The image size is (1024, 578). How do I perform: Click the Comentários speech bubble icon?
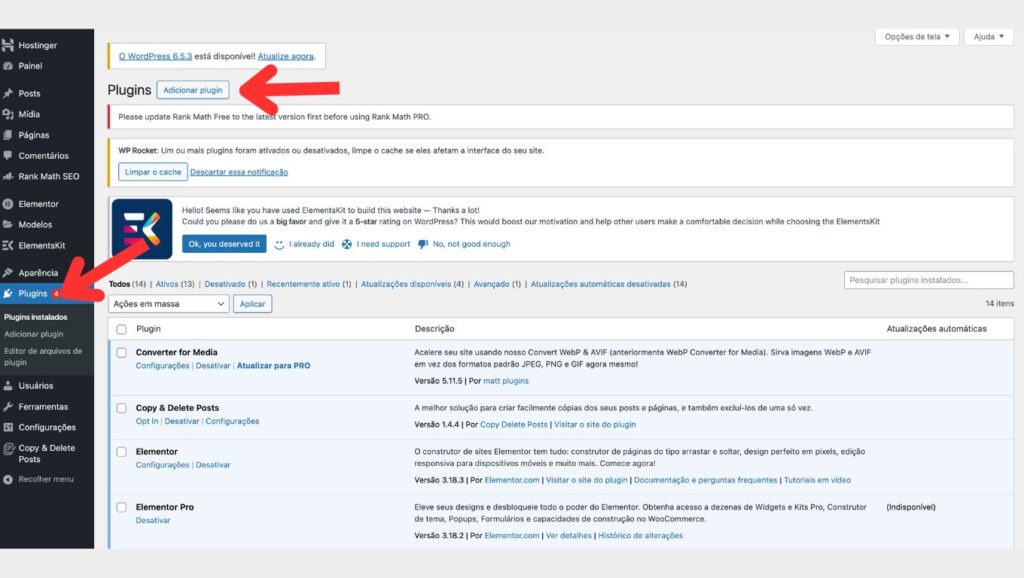tap(8, 155)
